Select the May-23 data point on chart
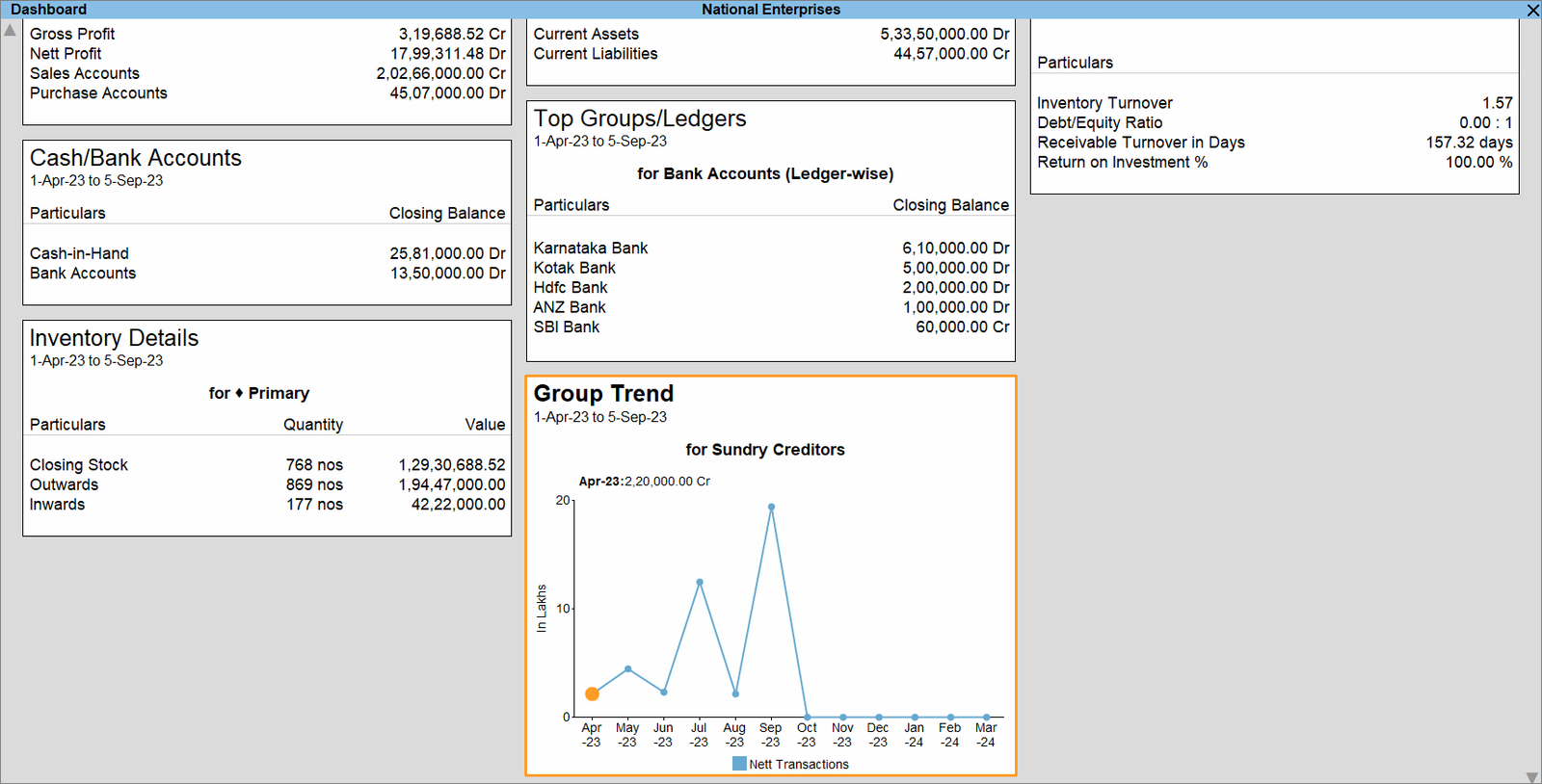The width and height of the screenshot is (1542, 784). pyautogui.click(x=628, y=668)
